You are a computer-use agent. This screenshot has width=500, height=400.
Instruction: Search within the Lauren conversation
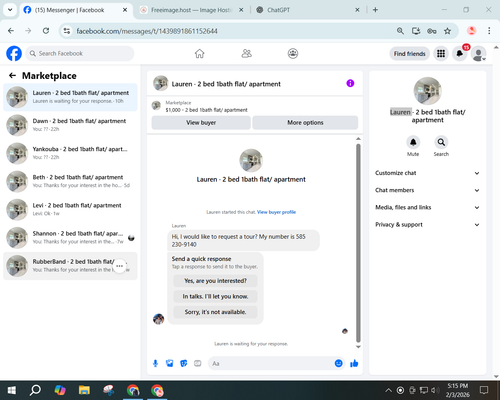pos(441,142)
